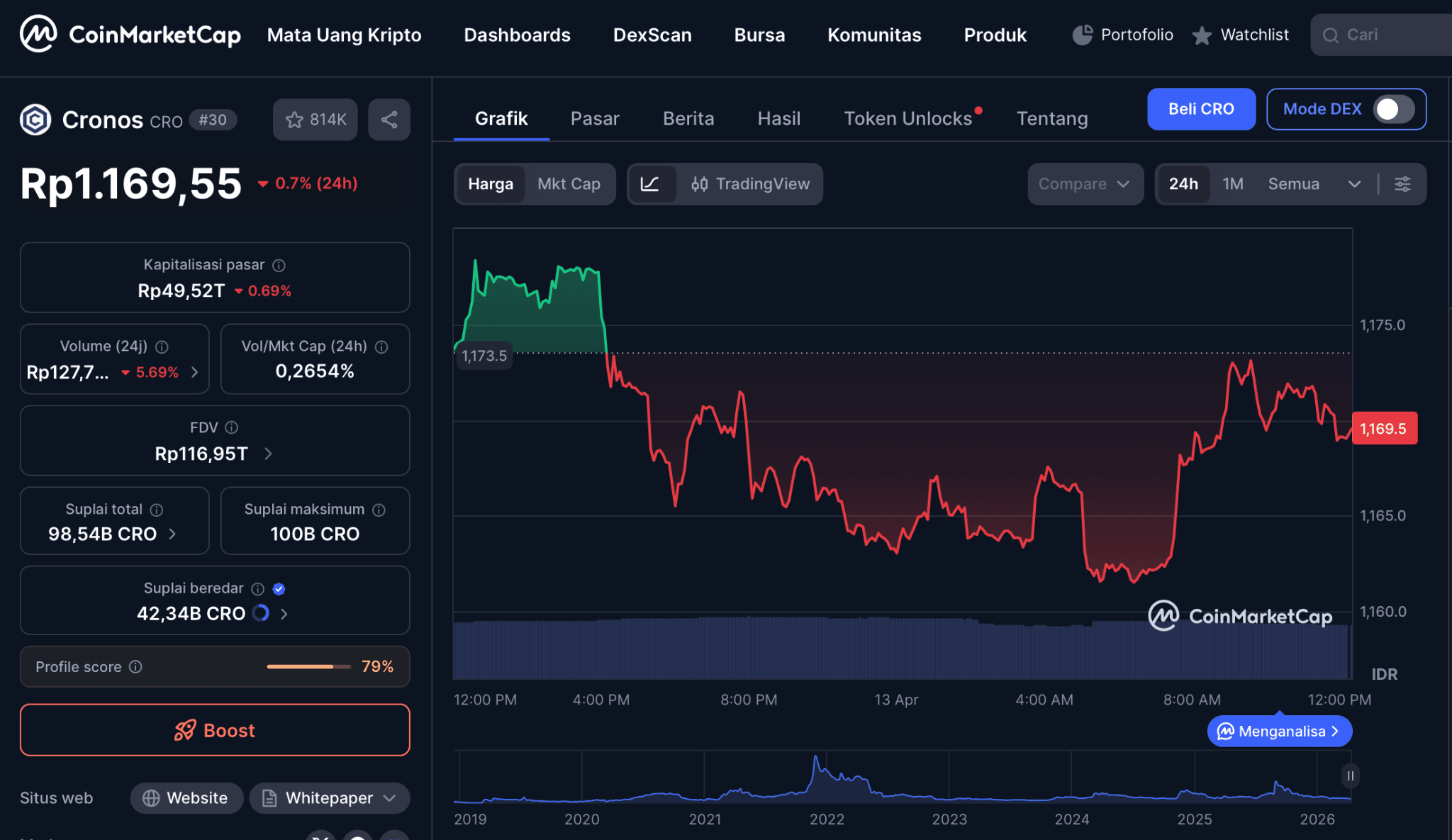
Task: Click the Beli CRO button
Action: click(1201, 109)
